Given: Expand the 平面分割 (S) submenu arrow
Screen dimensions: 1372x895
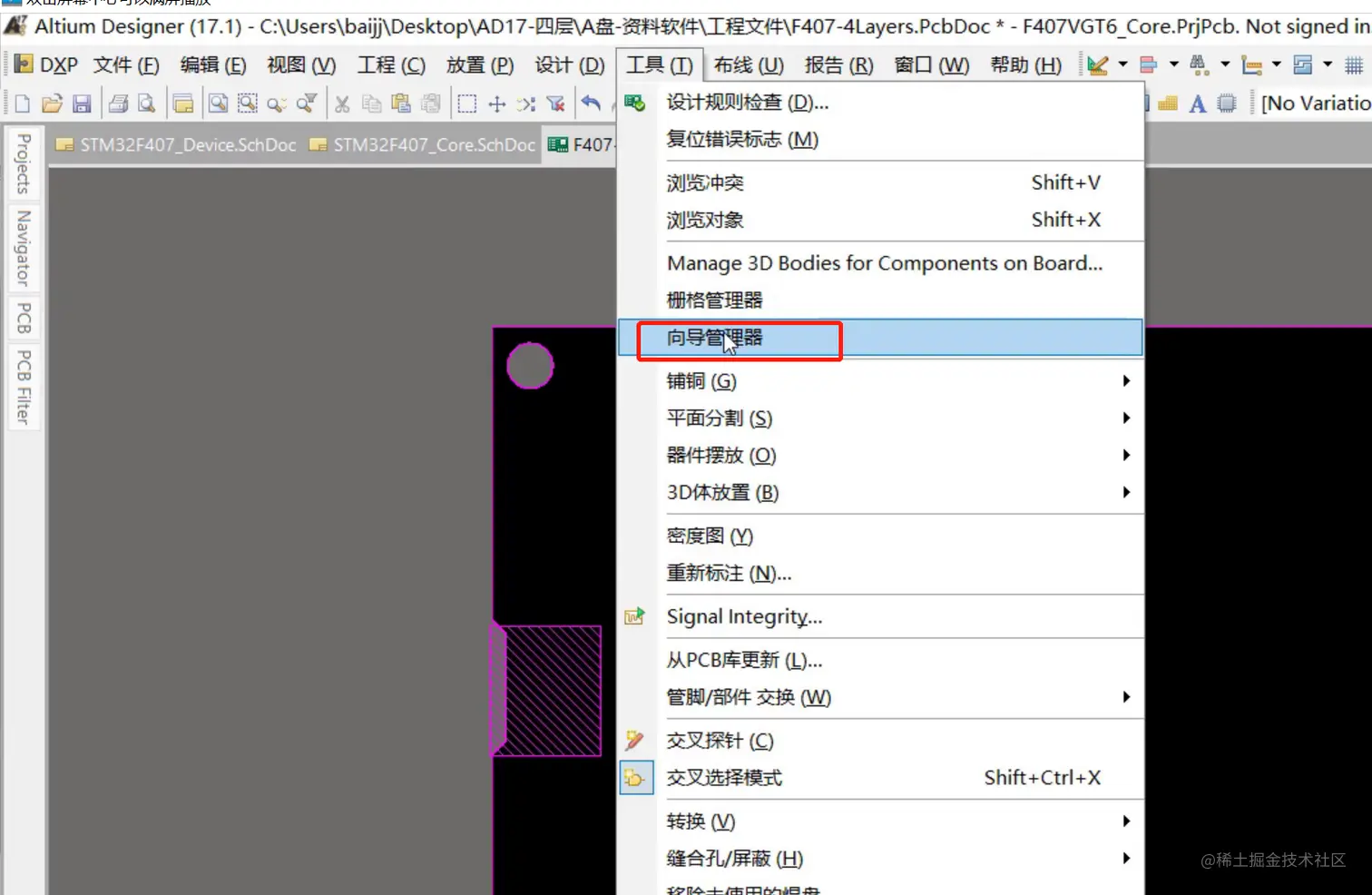Looking at the screenshot, I should 1126,418.
